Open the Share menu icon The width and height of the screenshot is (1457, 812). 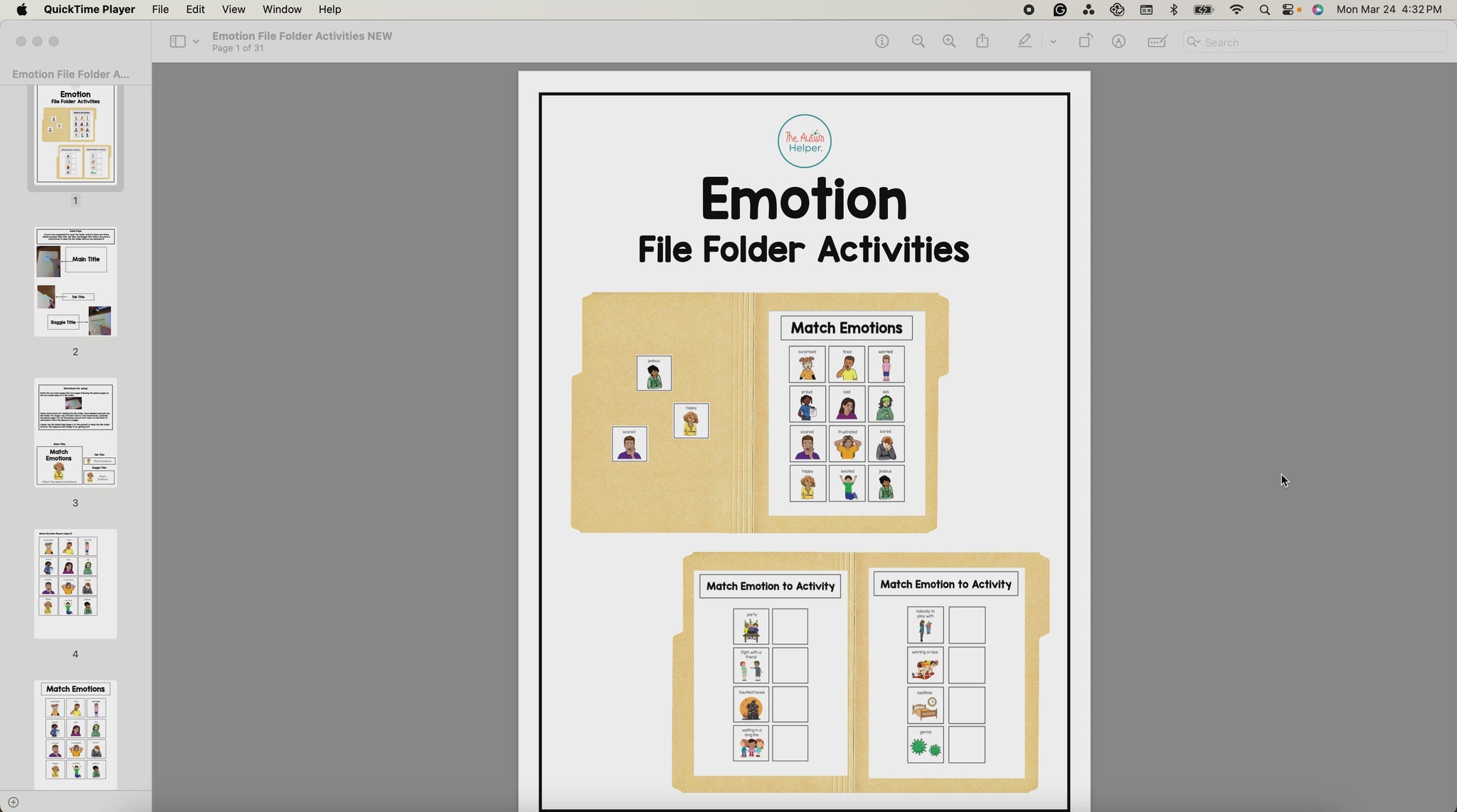(982, 41)
